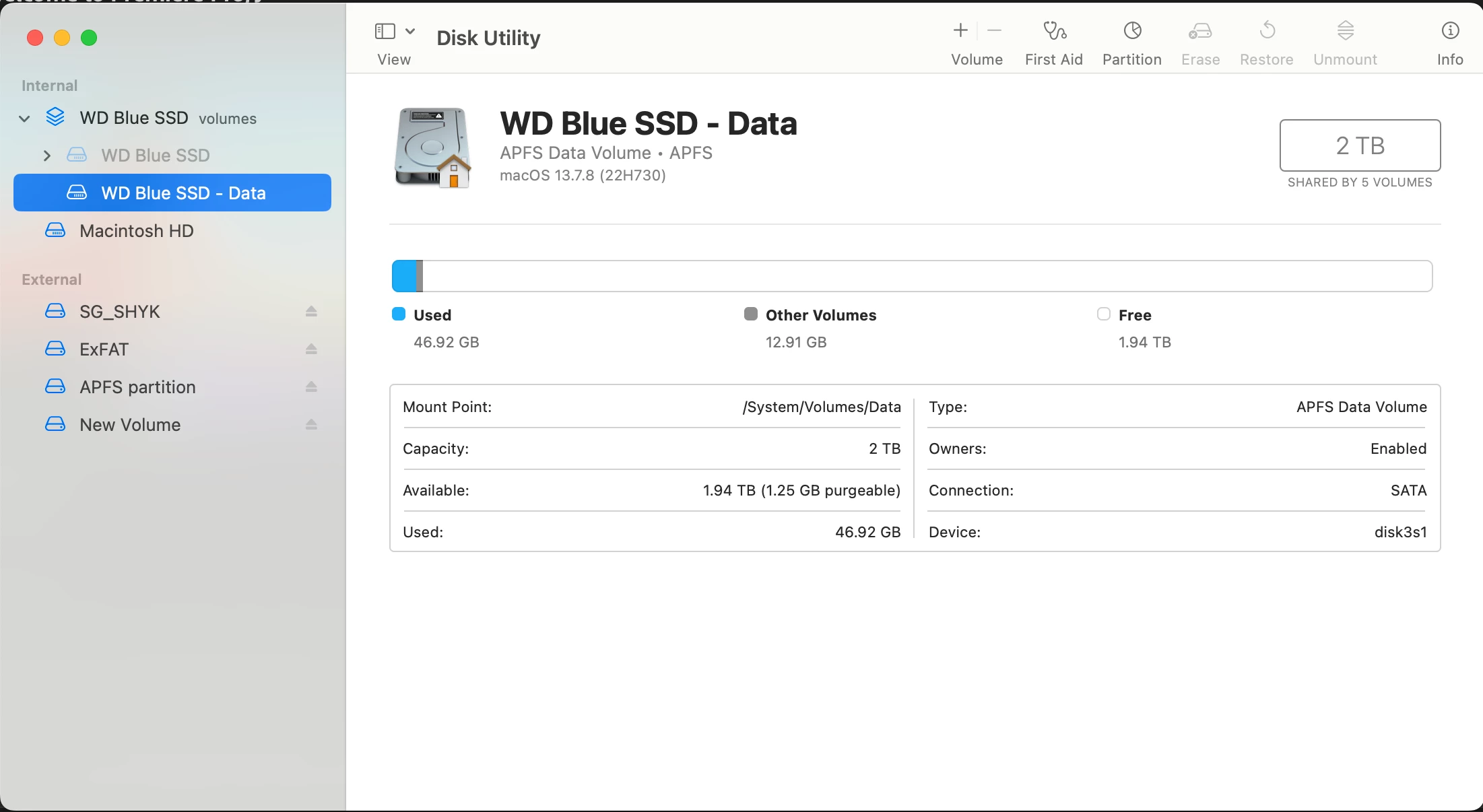Add a volume with plus icon

click(x=960, y=31)
